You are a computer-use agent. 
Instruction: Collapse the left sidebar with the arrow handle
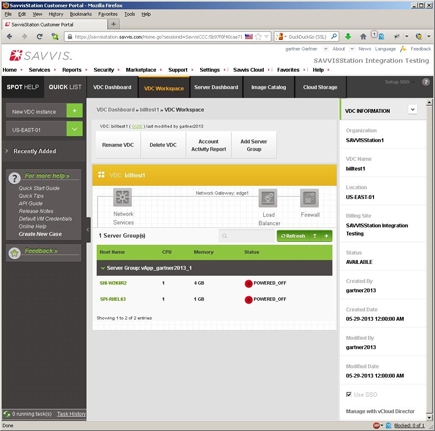pos(88,230)
